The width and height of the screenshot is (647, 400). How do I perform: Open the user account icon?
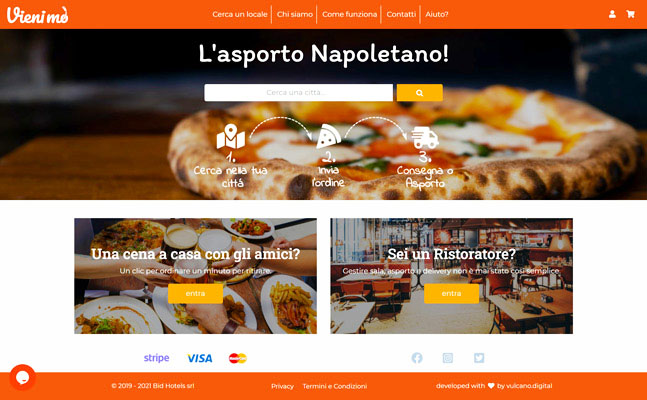point(612,14)
